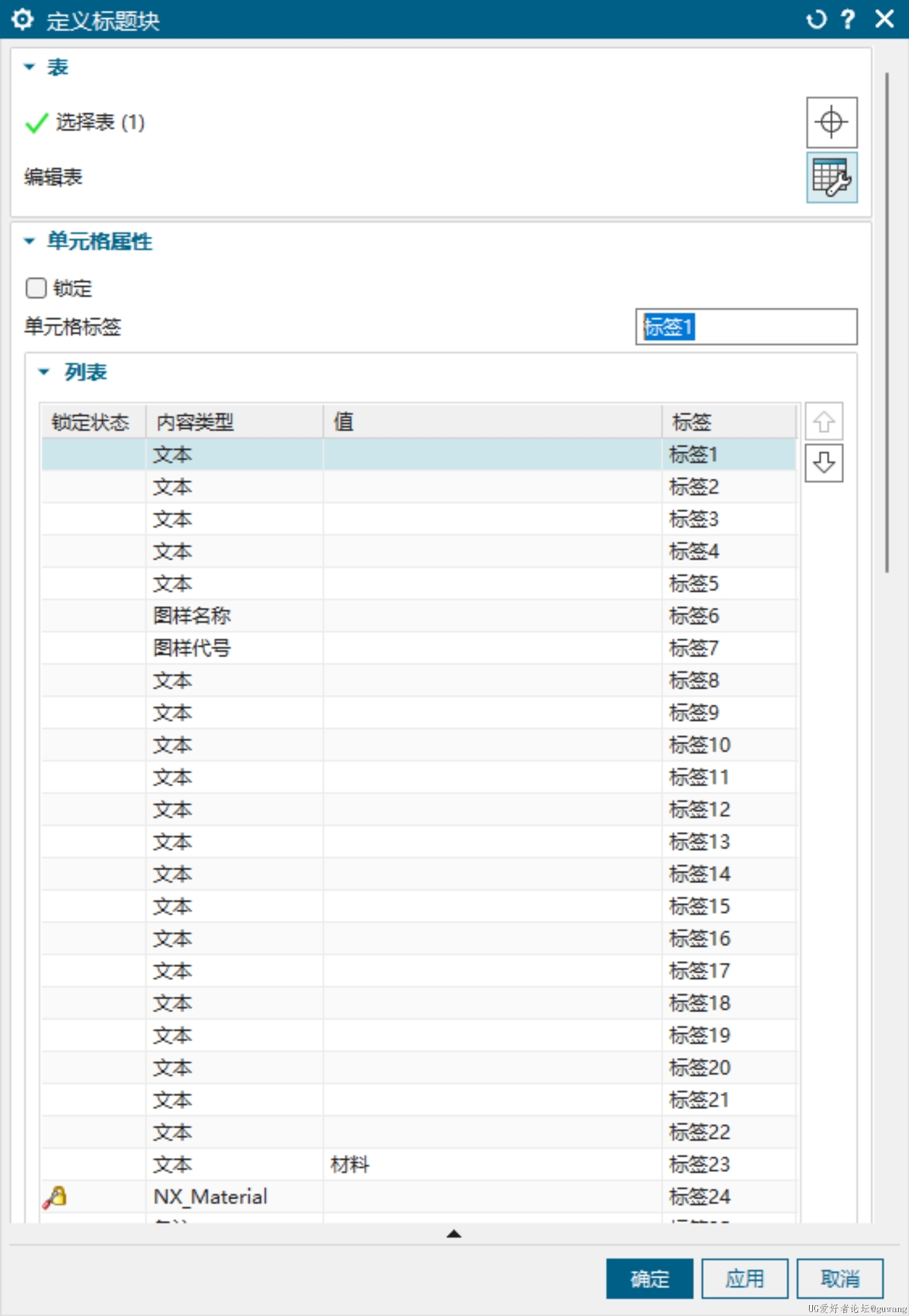Click the collapse arrow above the buttons
Viewport: 909px width, 1316px height.
[454, 1233]
